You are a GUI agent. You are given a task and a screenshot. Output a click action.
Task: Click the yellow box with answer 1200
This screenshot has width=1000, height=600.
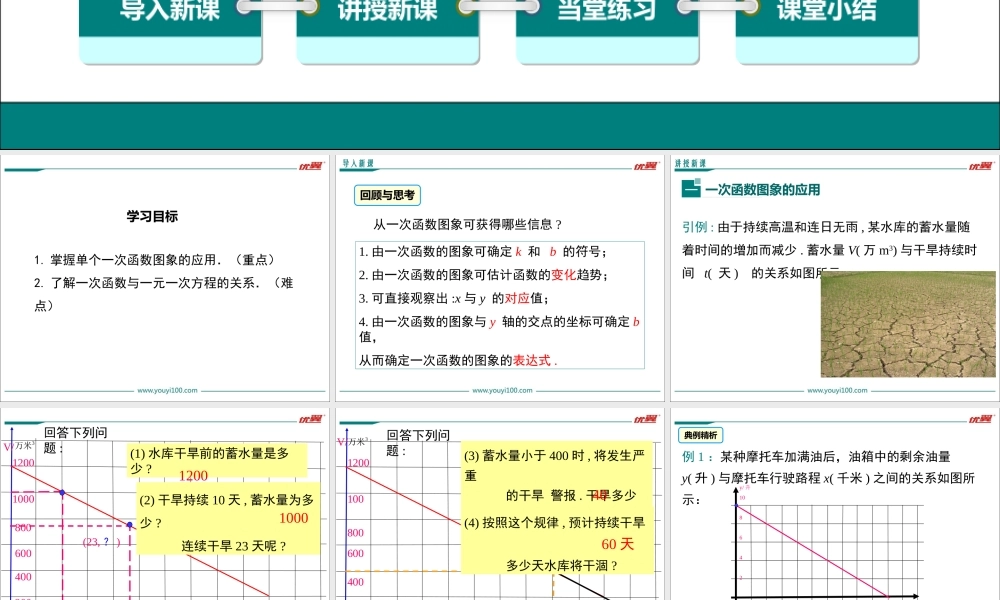[216, 461]
